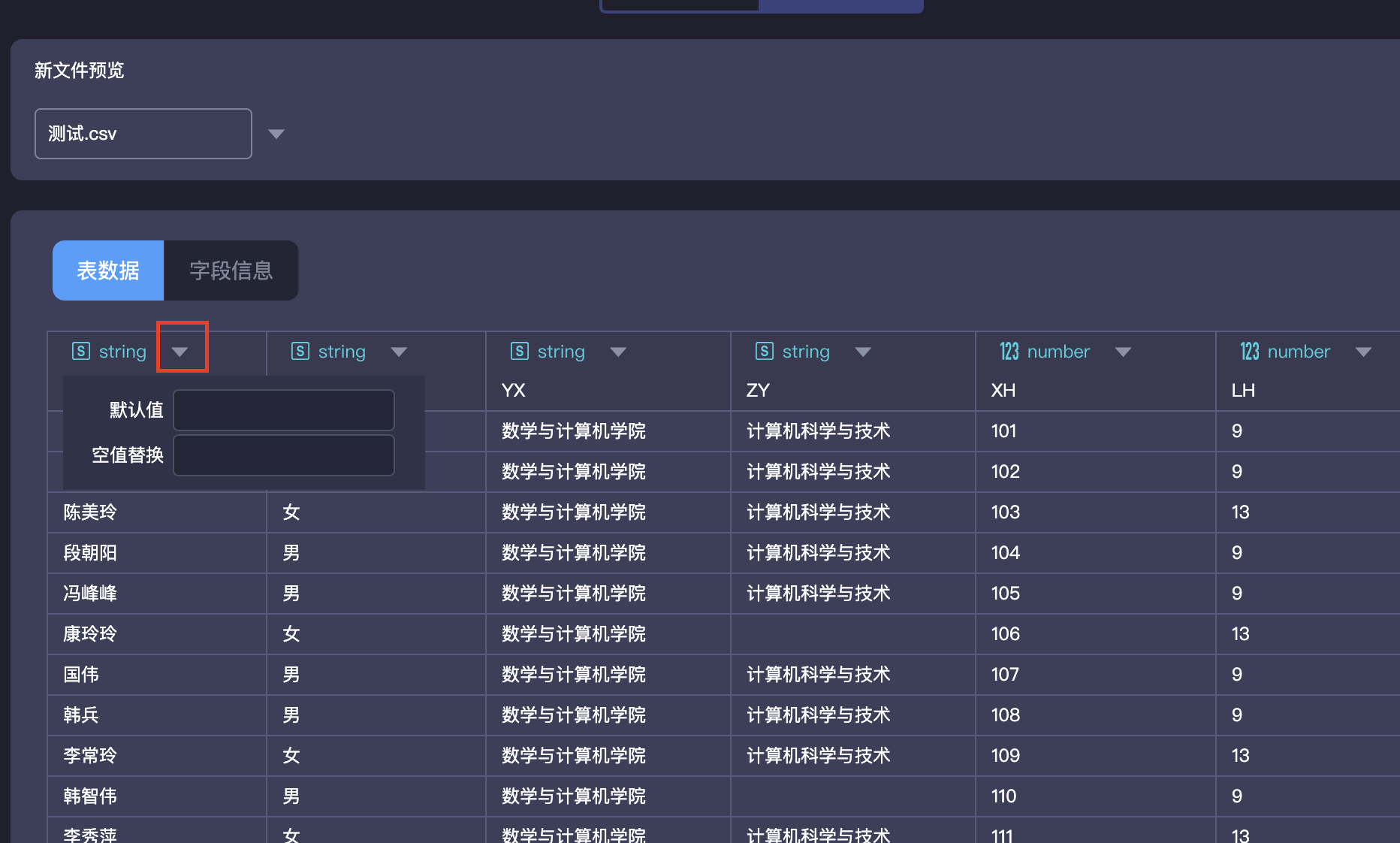Switch to the 表数据 tab
1400x843 pixels.
[x=108, y=270]
